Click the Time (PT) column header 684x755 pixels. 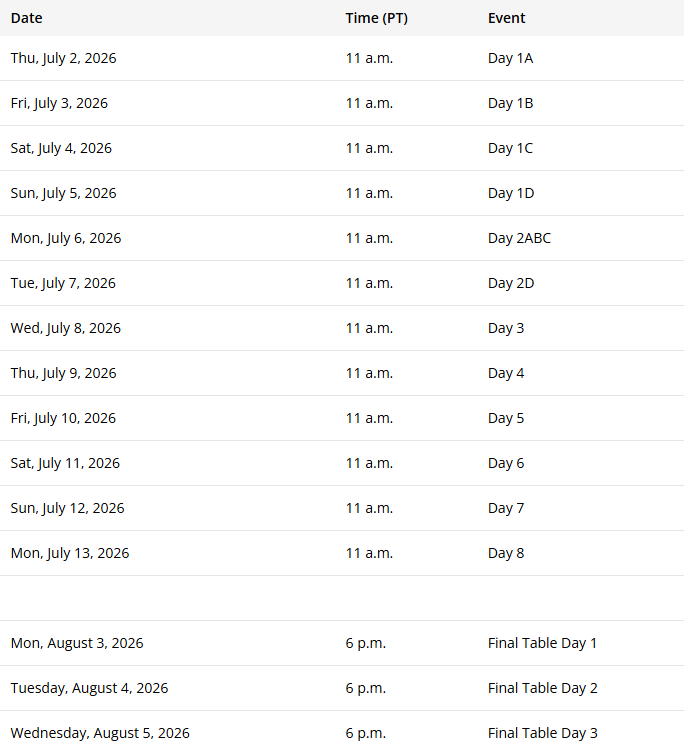376,18
